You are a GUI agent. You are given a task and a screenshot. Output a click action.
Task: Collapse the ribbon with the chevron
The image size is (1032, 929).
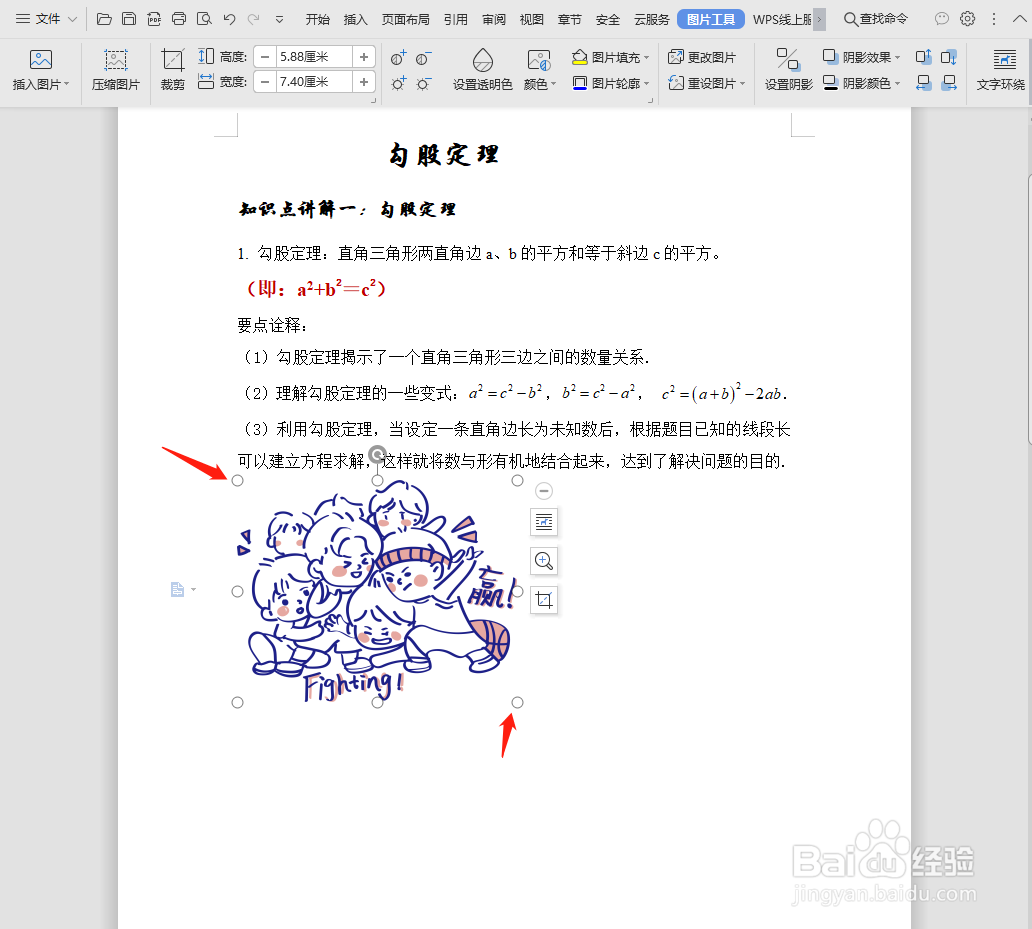1019,19
